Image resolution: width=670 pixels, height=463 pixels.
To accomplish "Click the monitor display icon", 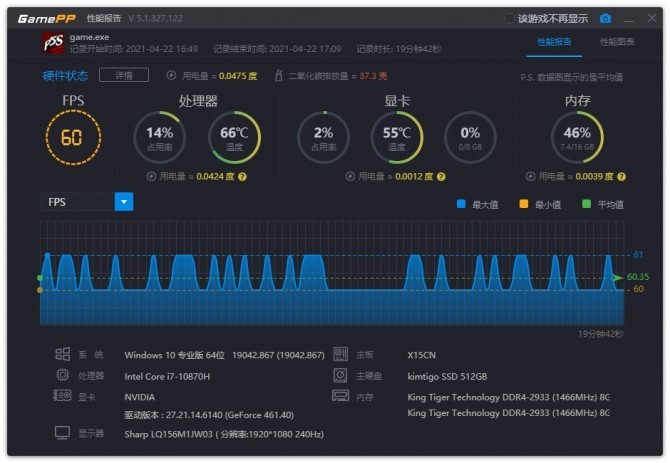I will pos(62,433).
